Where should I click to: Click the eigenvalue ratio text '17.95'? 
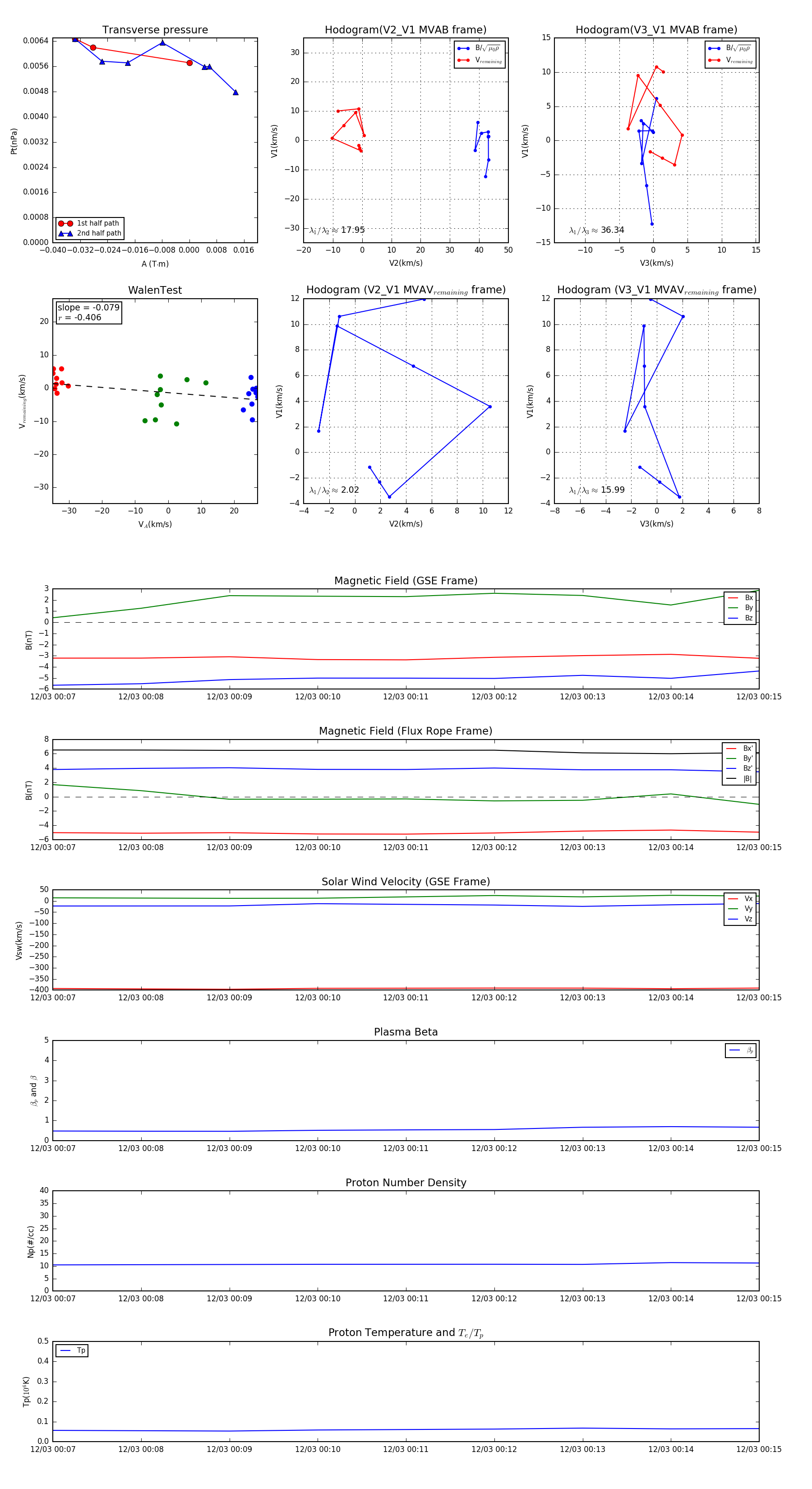[352, 230]
